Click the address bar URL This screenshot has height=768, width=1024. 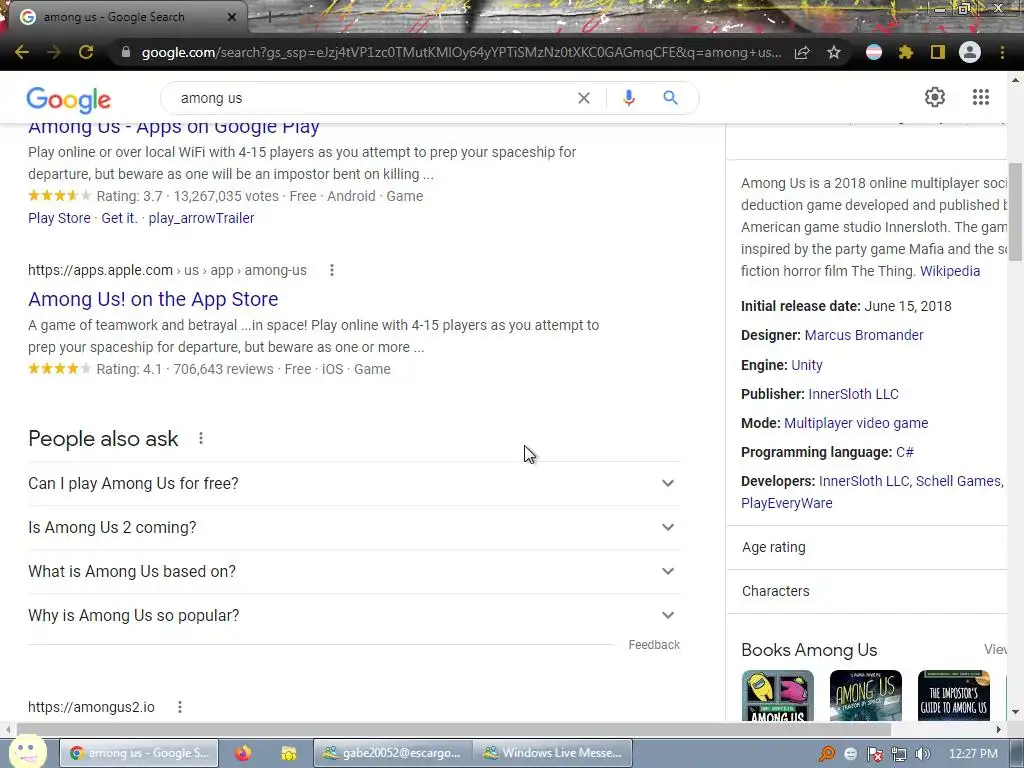click(462, 52)
